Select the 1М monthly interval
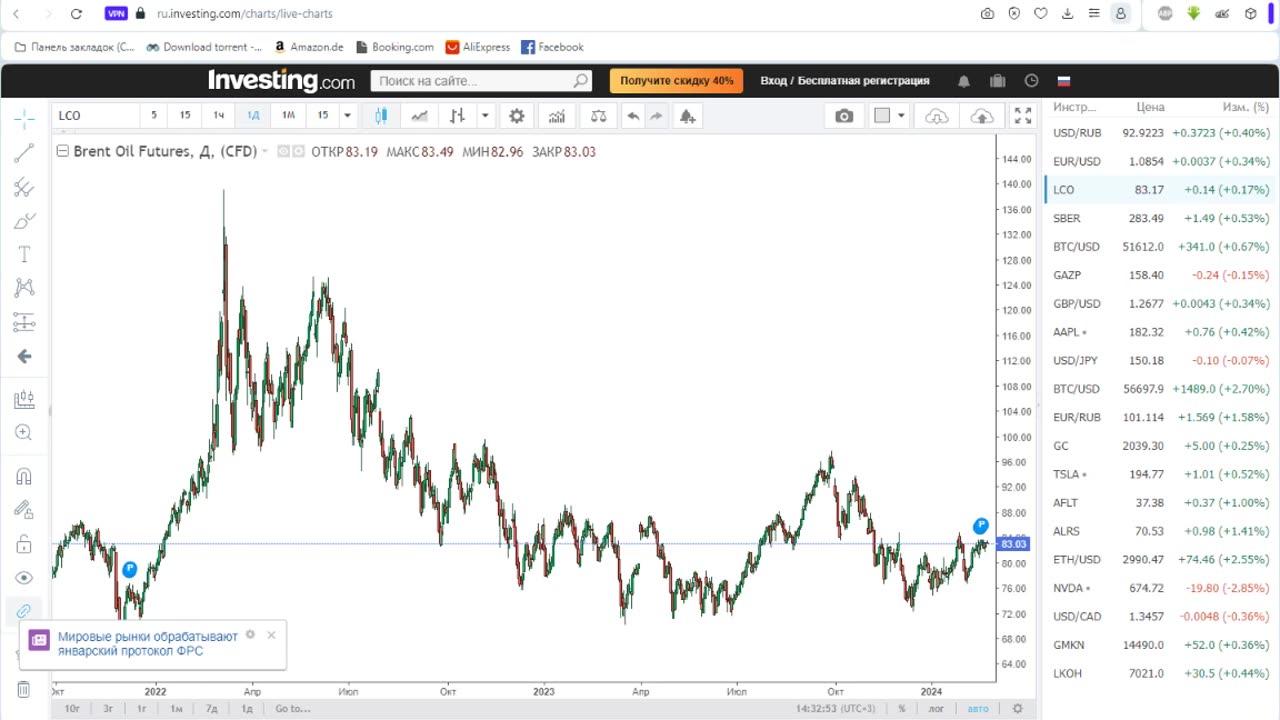Screen dimensions: 1280x720 click(288, 116)
